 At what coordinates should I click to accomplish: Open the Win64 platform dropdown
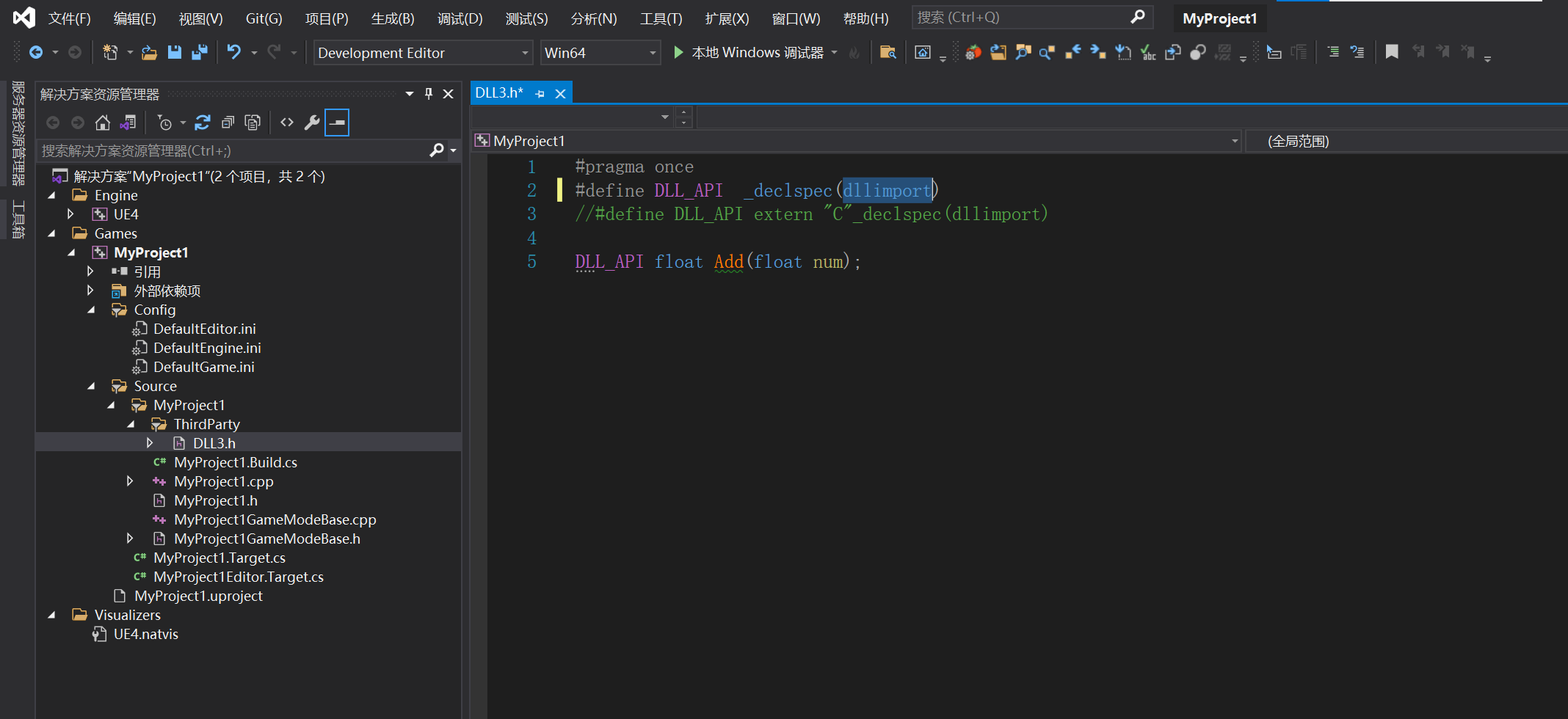tap(600, 53)
